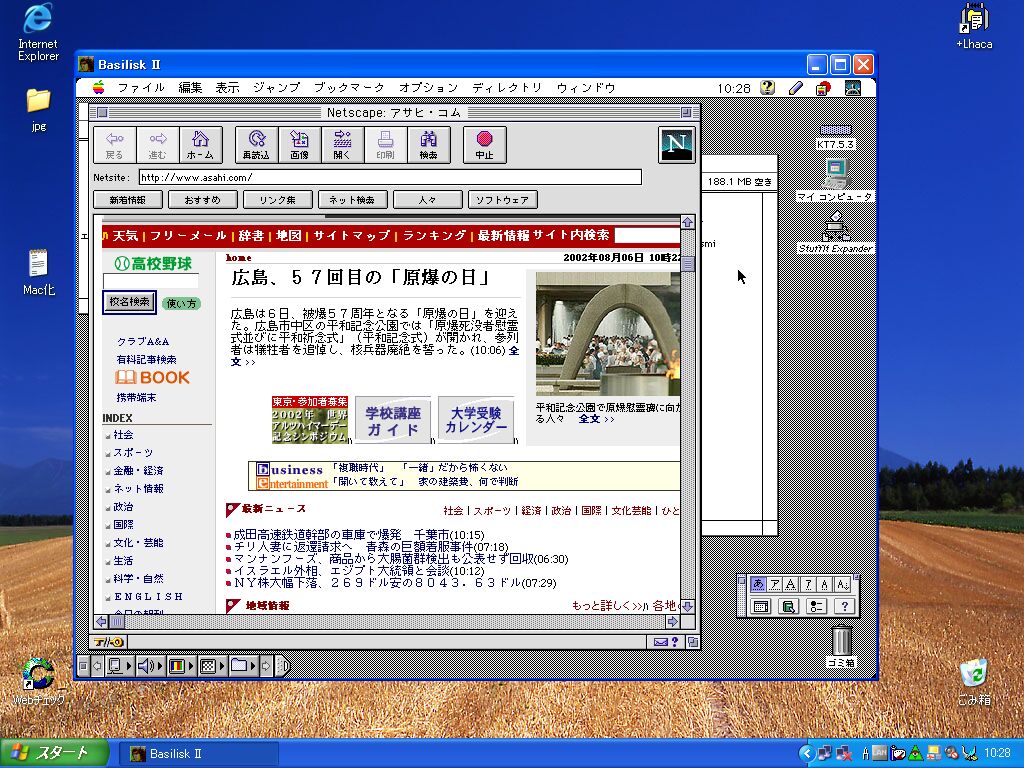Image resolution: width=1024 pixels, height=768 pixels.
Task: Select full-width Katakana ア input mode
Action: pos(775,584)
